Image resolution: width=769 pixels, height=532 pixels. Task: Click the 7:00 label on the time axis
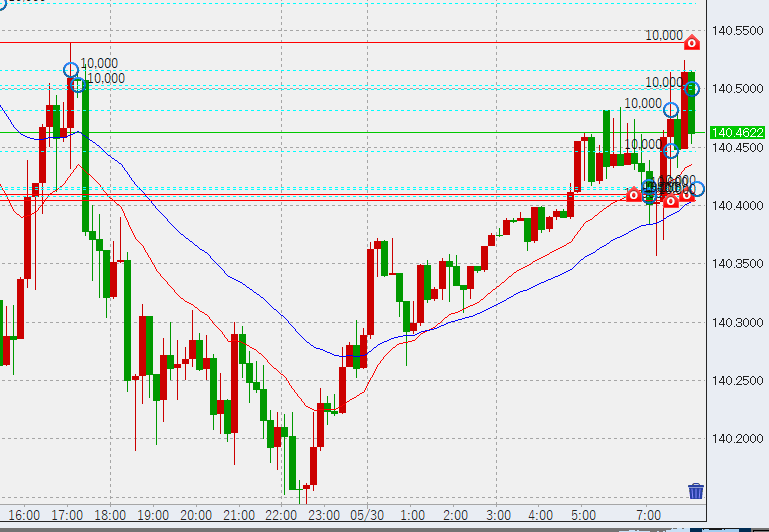649,515
